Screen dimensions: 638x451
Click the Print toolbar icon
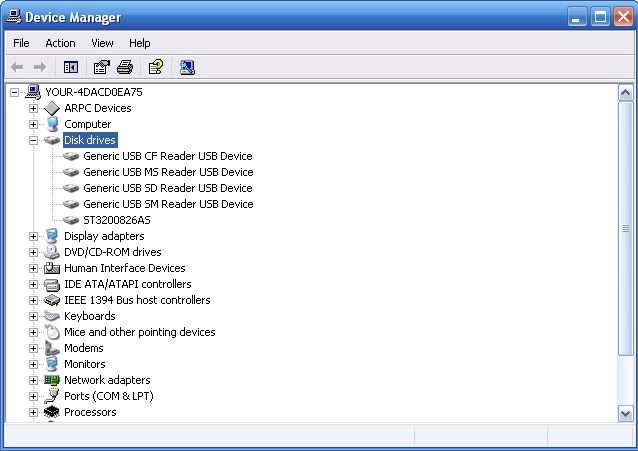(125, 67)
